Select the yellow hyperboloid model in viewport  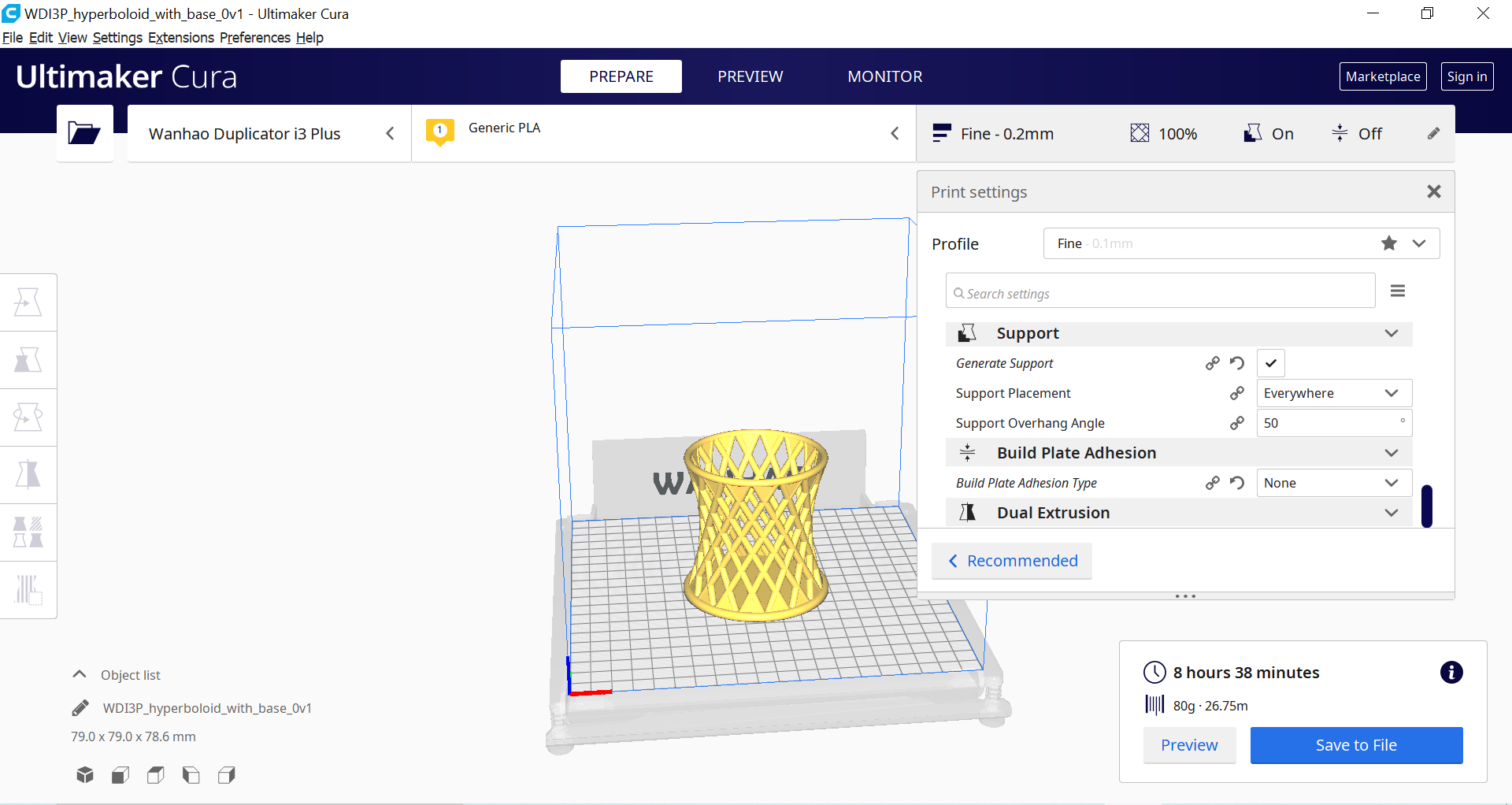[756, 524]
